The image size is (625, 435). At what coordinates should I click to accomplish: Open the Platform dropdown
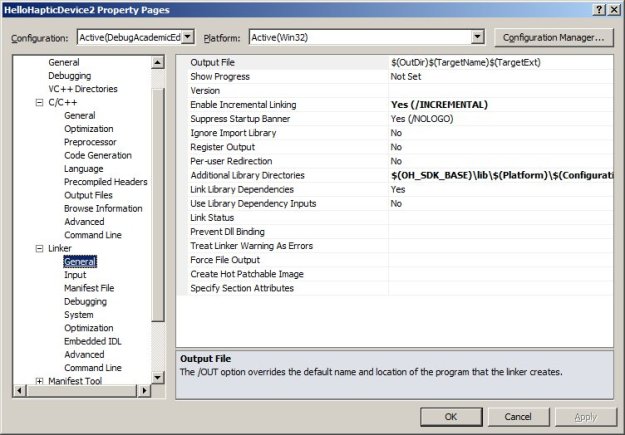(x=476, y=38)
